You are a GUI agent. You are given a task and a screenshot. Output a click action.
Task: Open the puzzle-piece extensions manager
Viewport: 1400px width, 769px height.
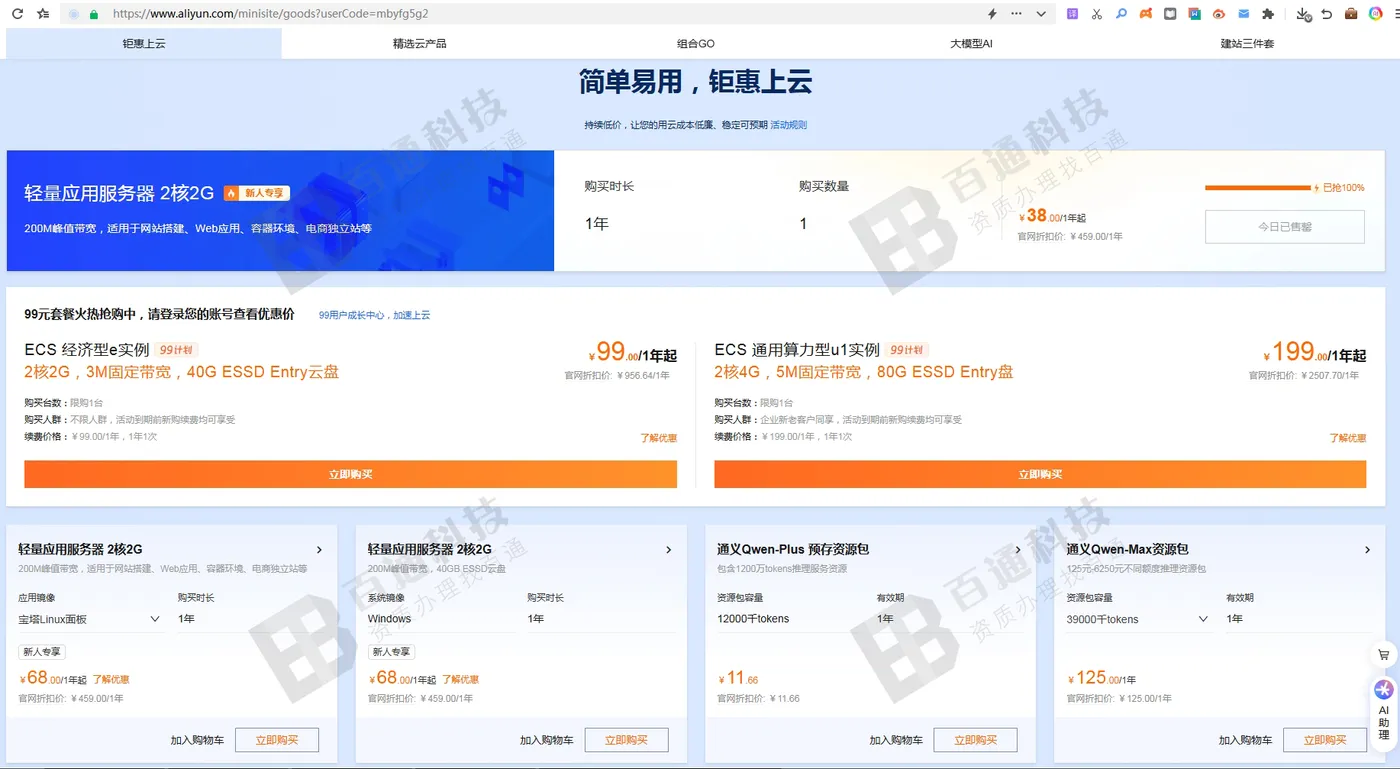click(x=1268, y=14)
